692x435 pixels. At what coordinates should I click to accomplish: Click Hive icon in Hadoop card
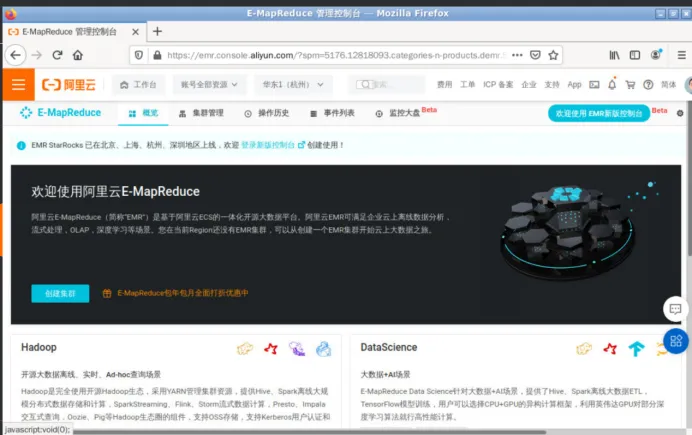[245, 349]
